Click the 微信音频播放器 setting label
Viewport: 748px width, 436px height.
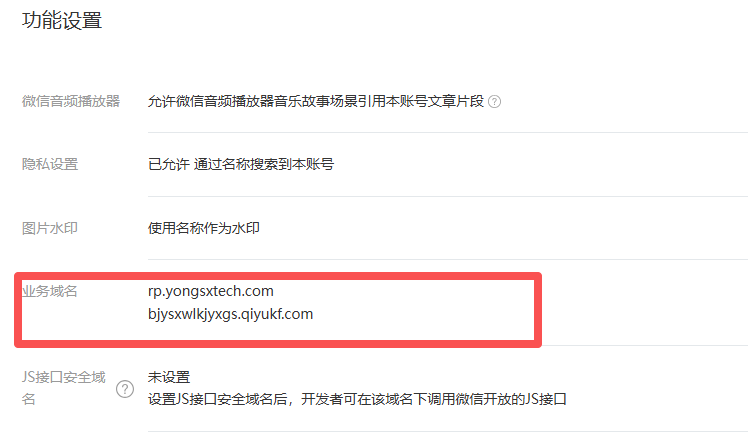pos(71,101)
